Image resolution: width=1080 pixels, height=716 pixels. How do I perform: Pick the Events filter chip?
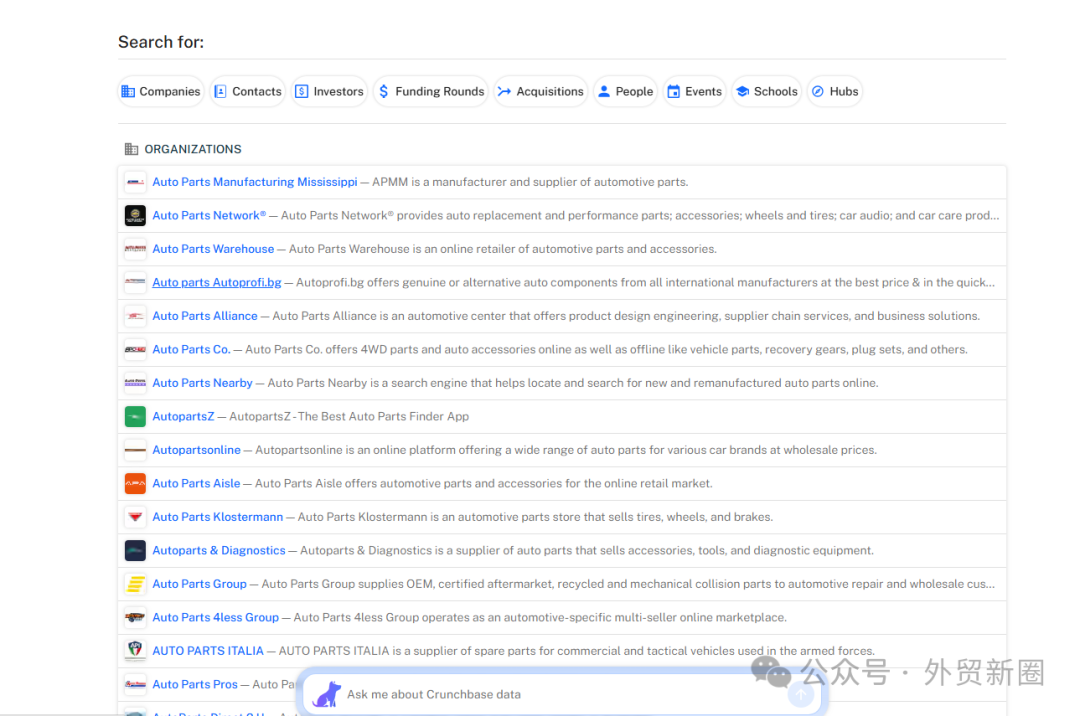click(694, 92)
